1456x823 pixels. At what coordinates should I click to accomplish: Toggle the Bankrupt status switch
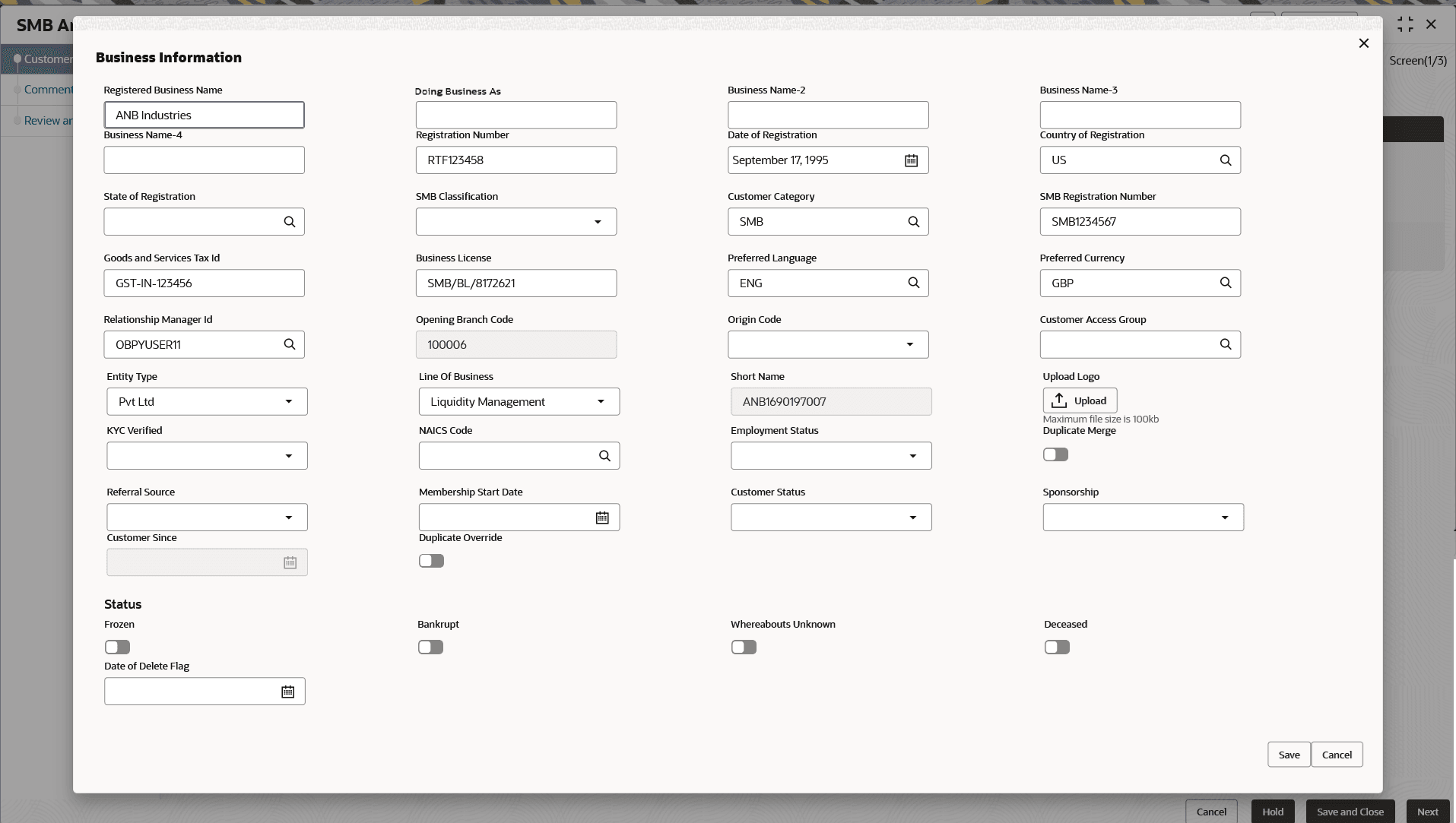pyautogui.click(x=430, y=647)
